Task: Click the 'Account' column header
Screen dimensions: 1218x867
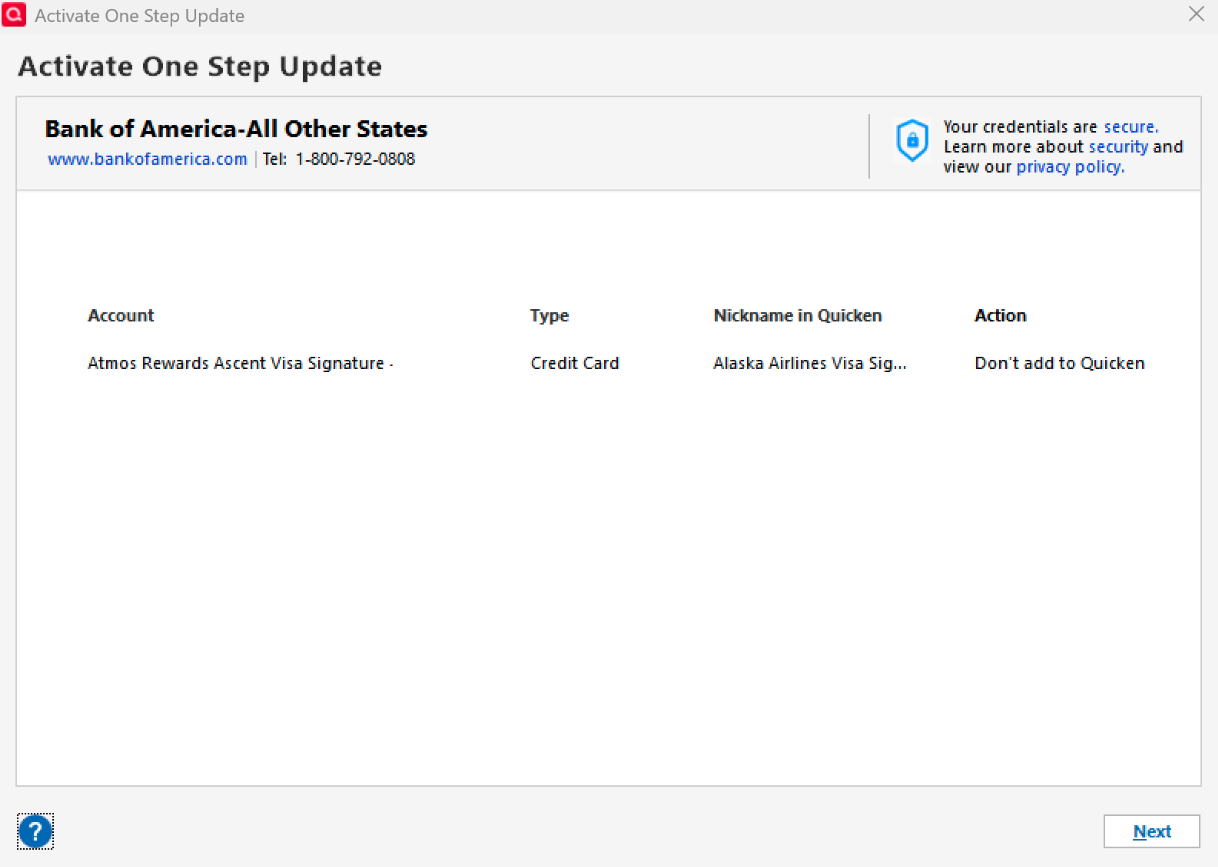Action: tap(121, 315)
